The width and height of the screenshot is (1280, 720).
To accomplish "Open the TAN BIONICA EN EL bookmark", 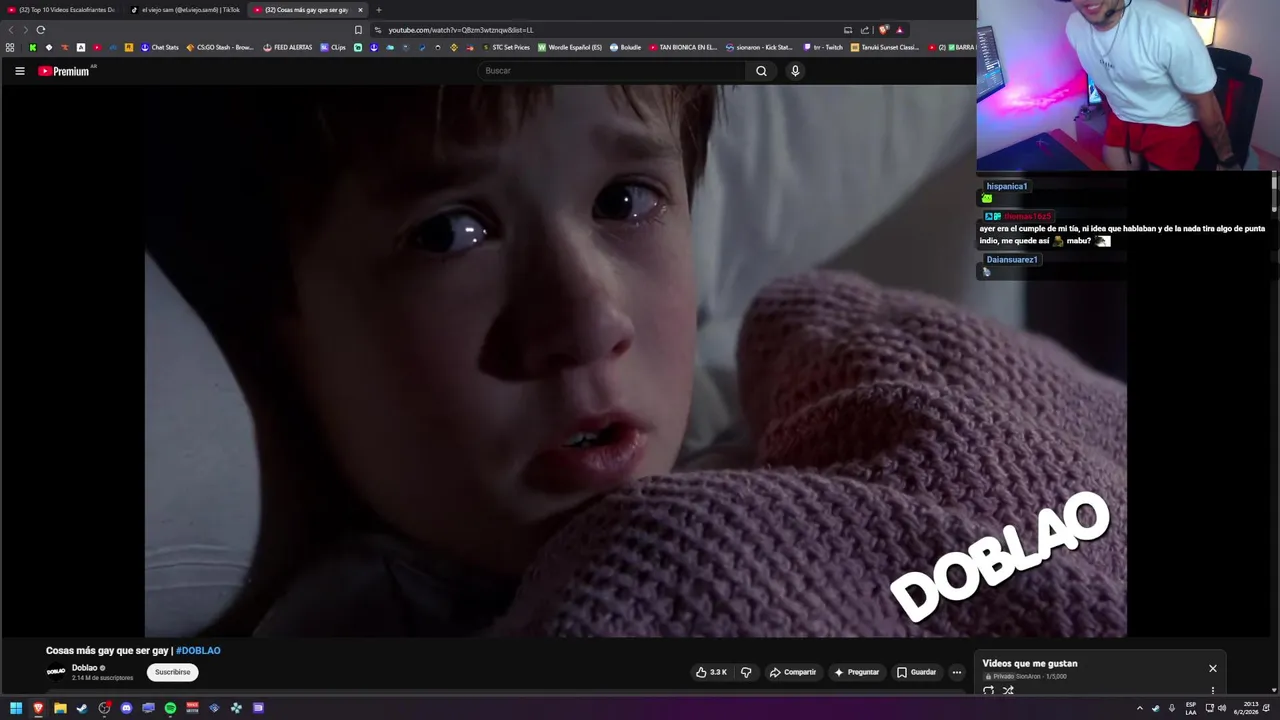I will (684, 47).
